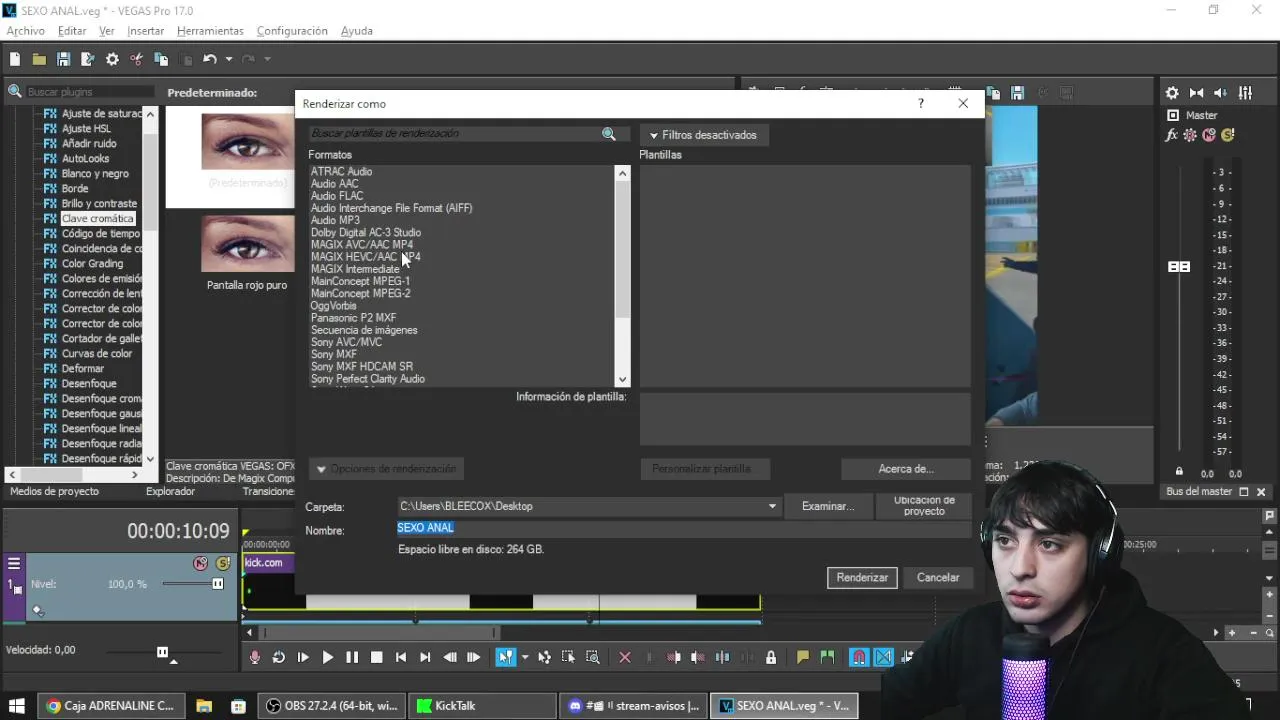This screenshot has height=720, width=1280.
Task: Toggle lock on the selected event
Action: [771, 657]
